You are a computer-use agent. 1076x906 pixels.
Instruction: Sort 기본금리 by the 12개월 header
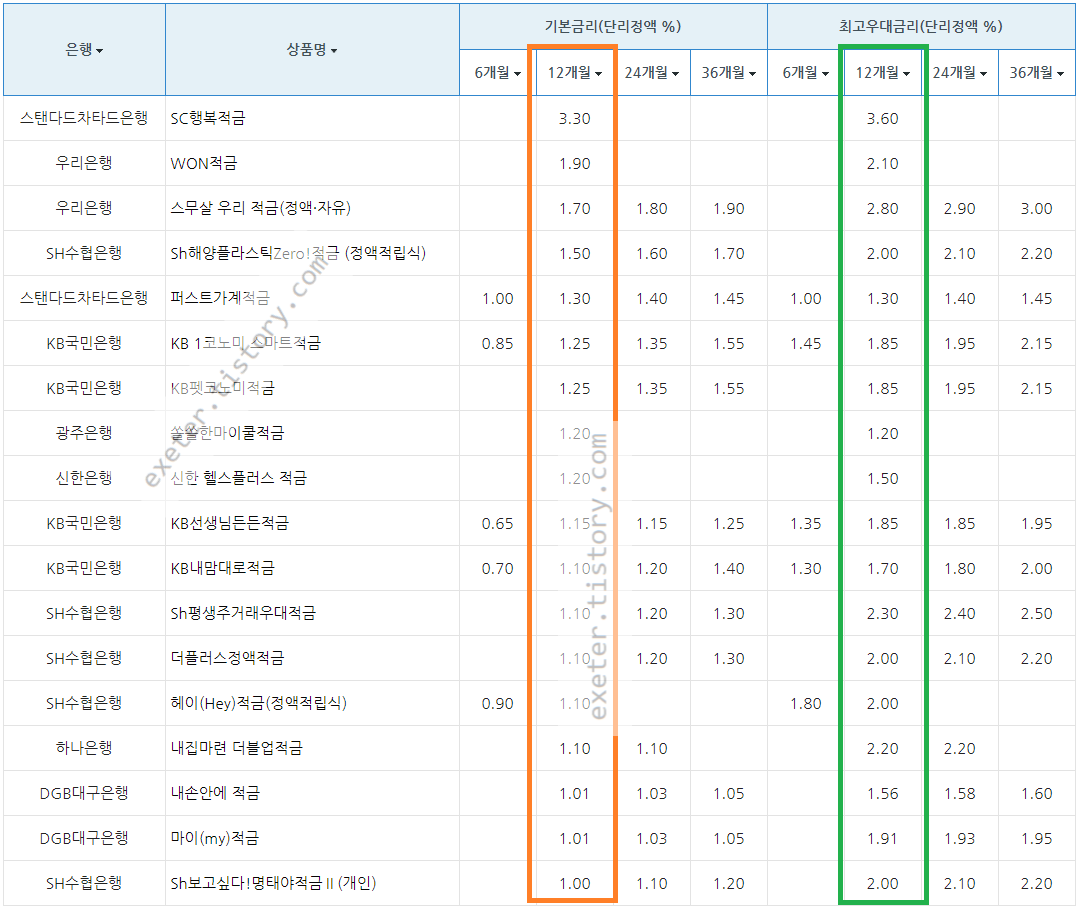[574, 72]
